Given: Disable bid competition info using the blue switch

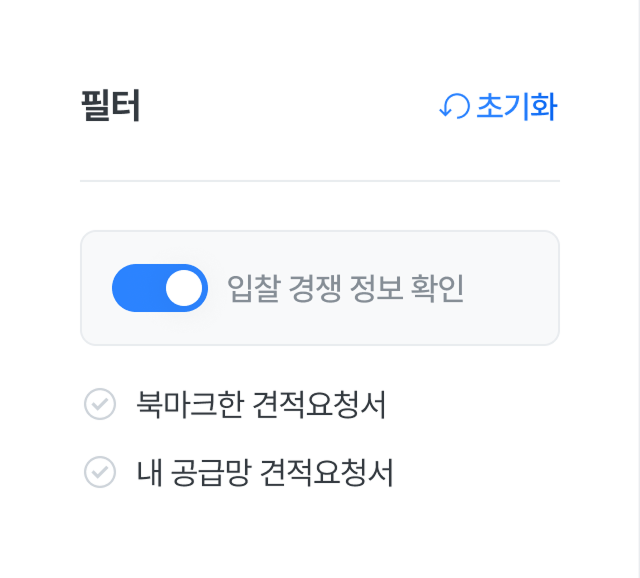Looking at the screenshot, I should click(160, 288).
